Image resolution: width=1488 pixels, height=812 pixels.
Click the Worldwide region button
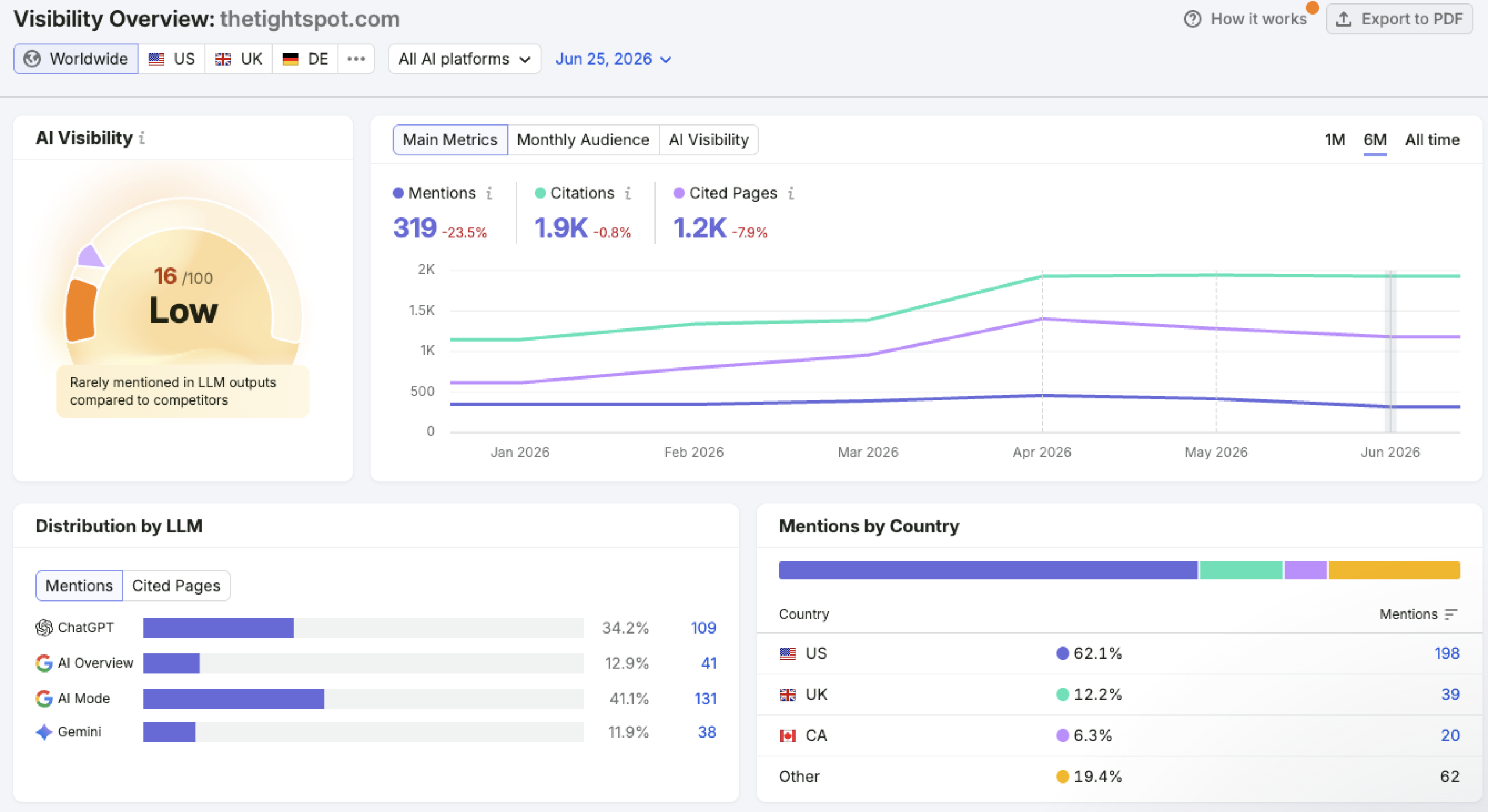coord(76,59)
